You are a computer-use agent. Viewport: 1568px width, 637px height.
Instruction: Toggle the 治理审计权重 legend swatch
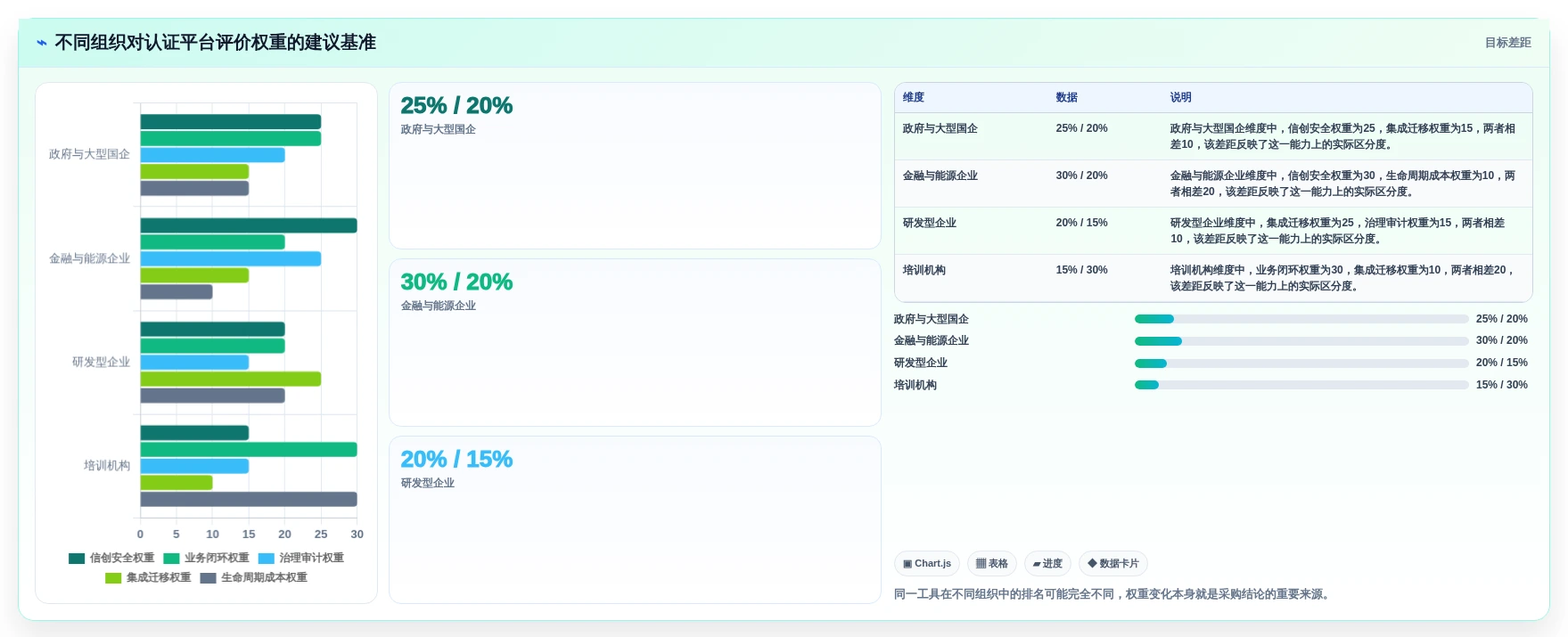[x=266, y=558]
